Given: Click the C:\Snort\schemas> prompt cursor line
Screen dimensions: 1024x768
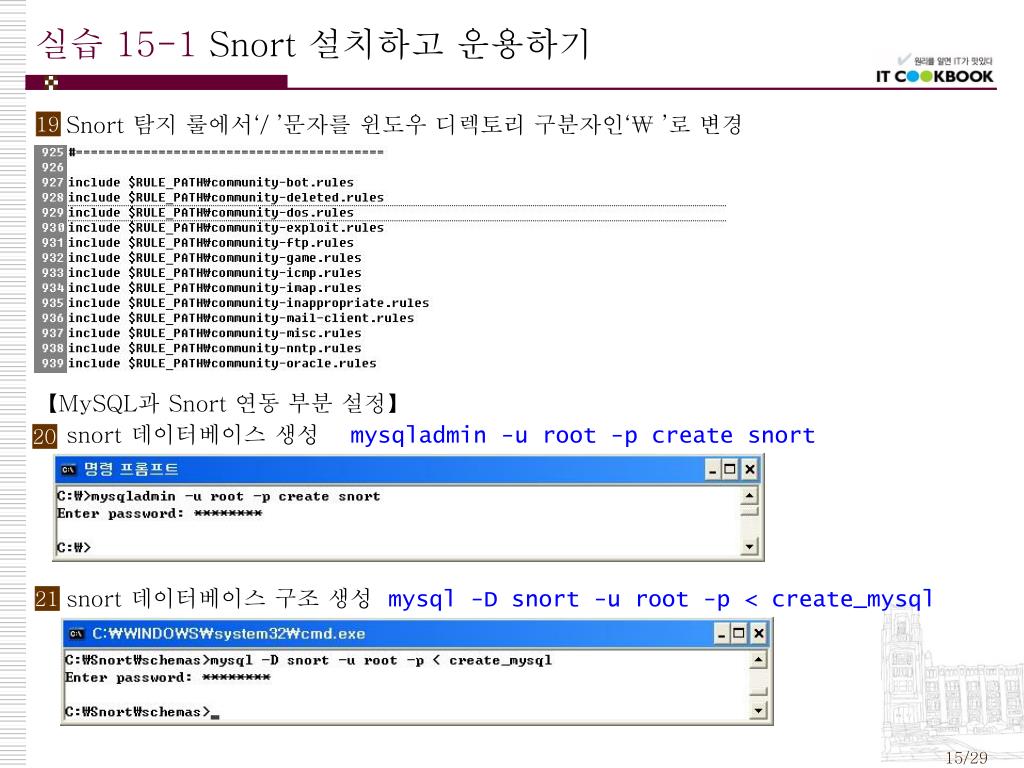Looking at the screenshot, I should click(x=142, y=712).
